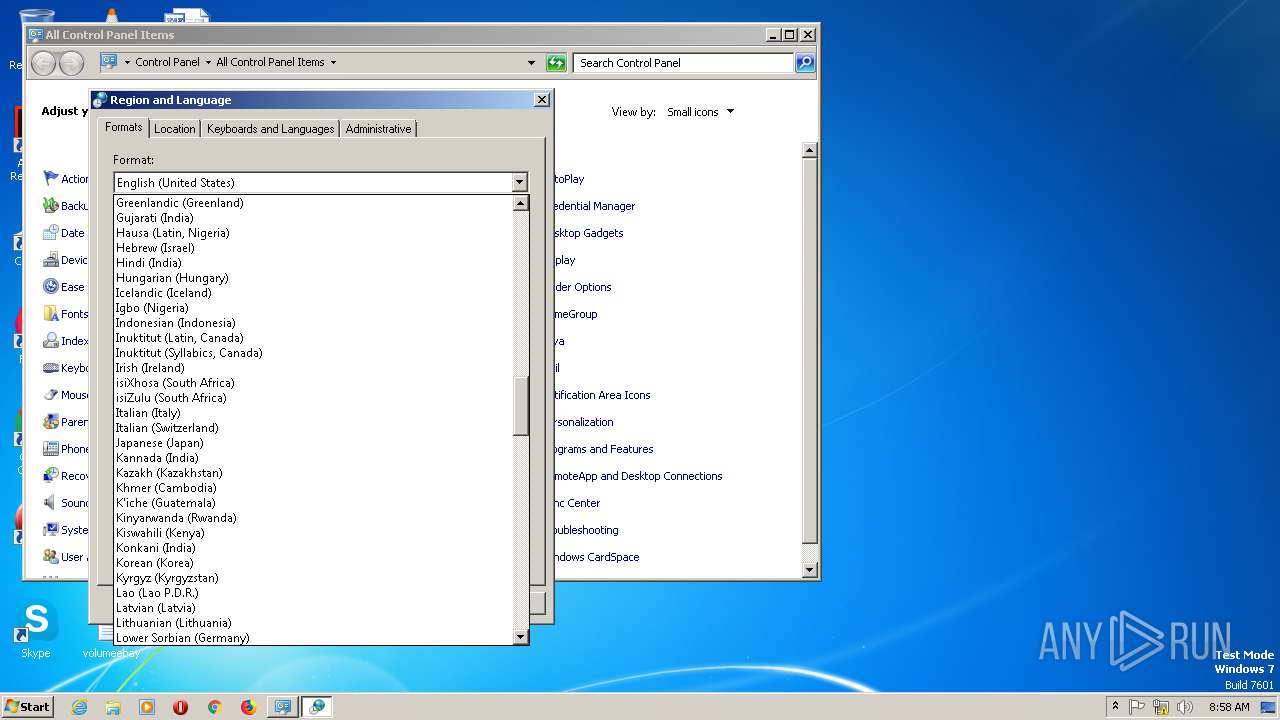Click the Action Center flag in system tray
The image size is (1280, 720).
pyautogui.click(x=1137, y=707)
